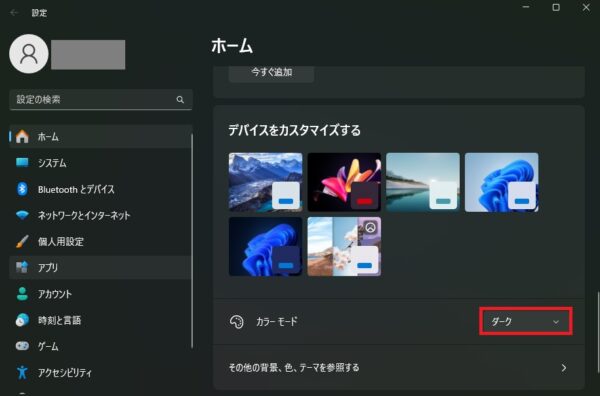The image size is (600, 396).
Task: Click the sidebar vertical scrollbar
Action: (x=192, y=241)
